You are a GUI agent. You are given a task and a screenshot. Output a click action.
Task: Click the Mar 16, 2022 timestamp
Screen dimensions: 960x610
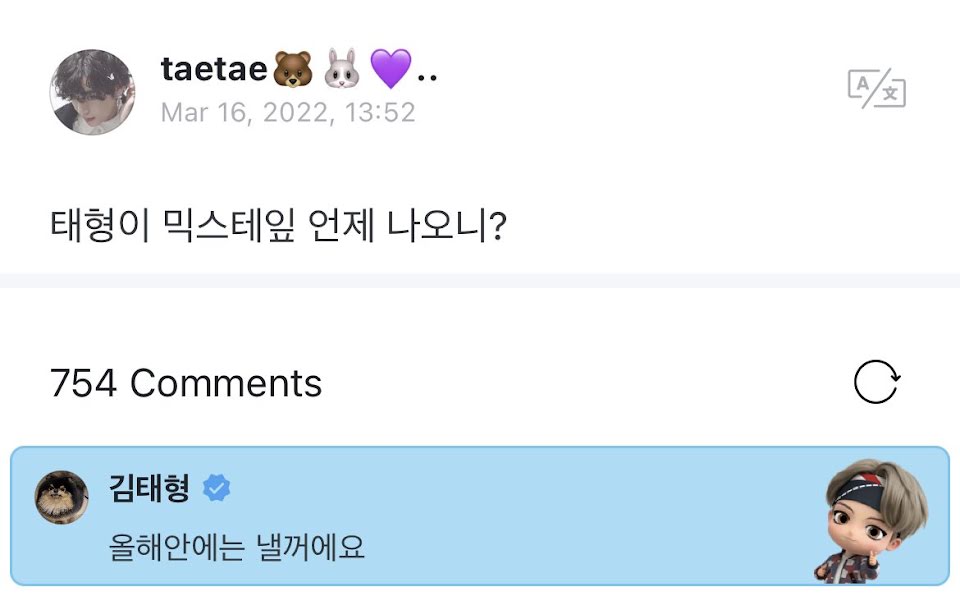tap(288, 112)
